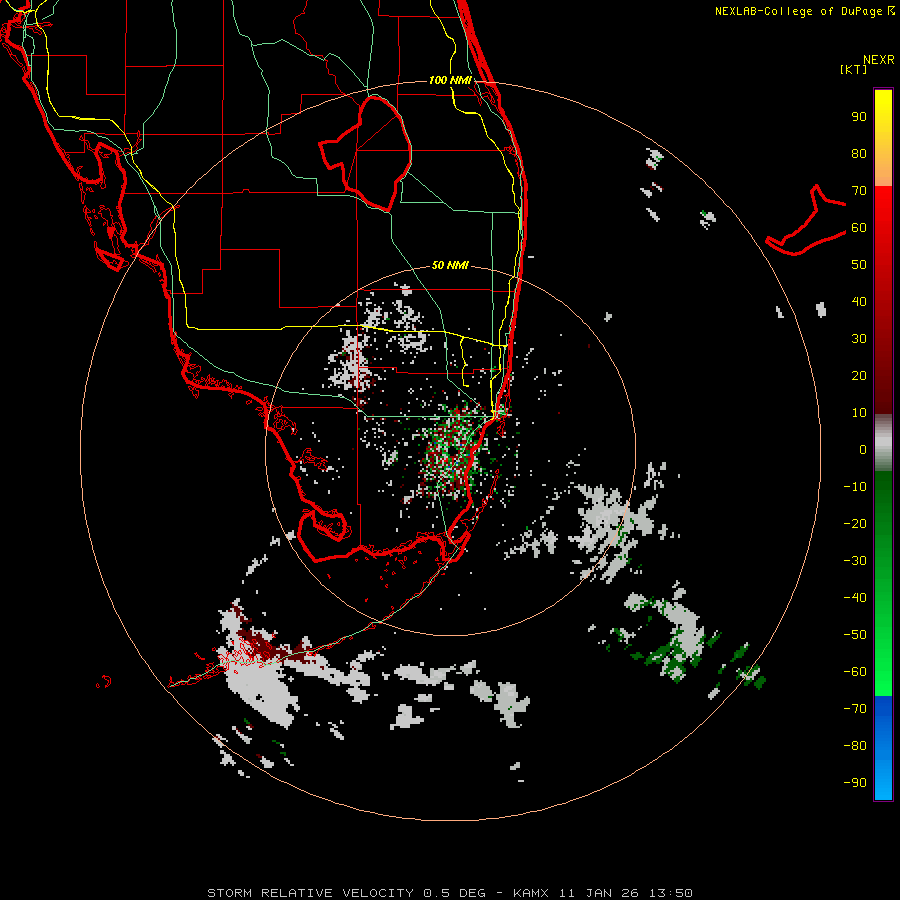This screenshot has height=900, width=900.
Task: Click the 60 value on velocity scale
Action: point(859,228)
